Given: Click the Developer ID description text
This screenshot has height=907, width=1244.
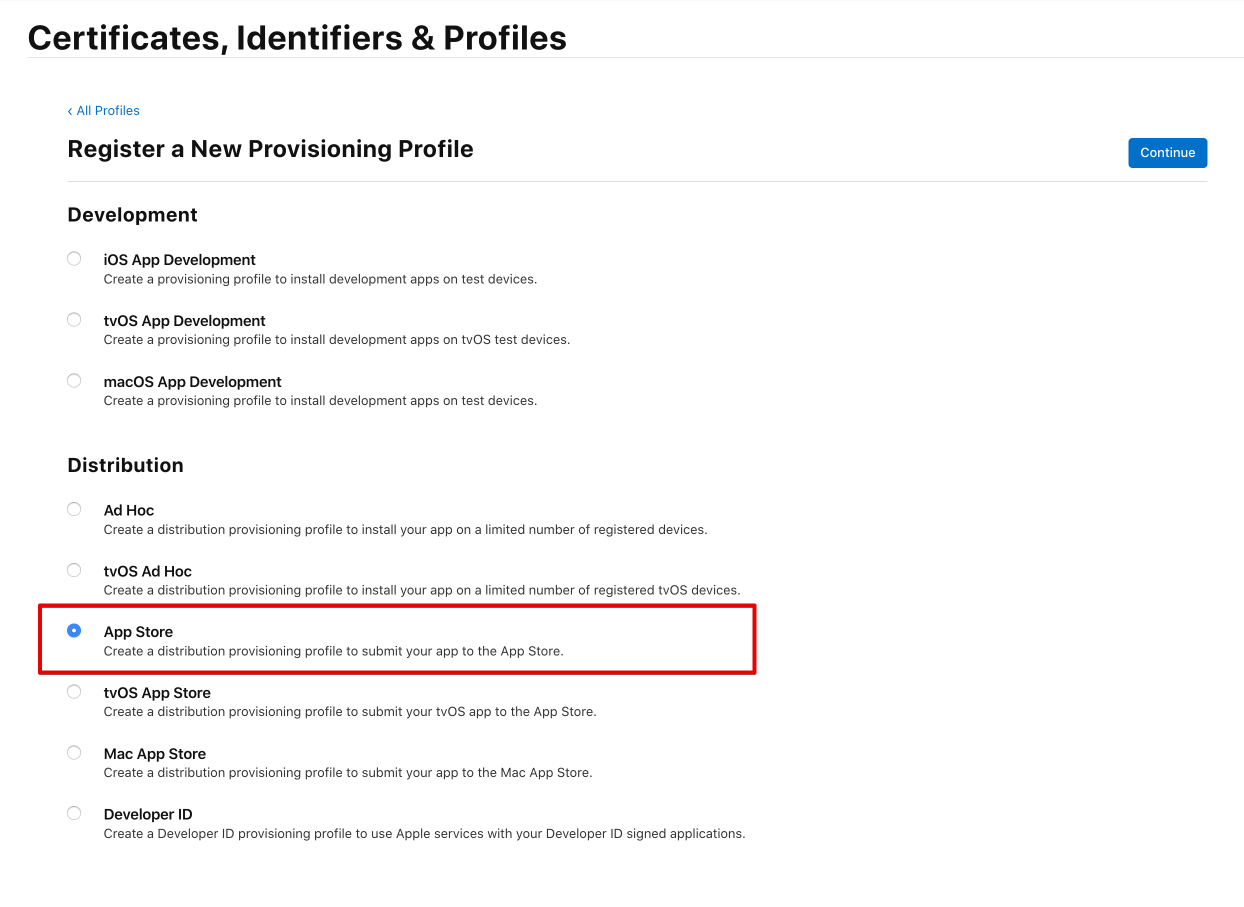Looking at the screenshot, I should coord(425,833).
